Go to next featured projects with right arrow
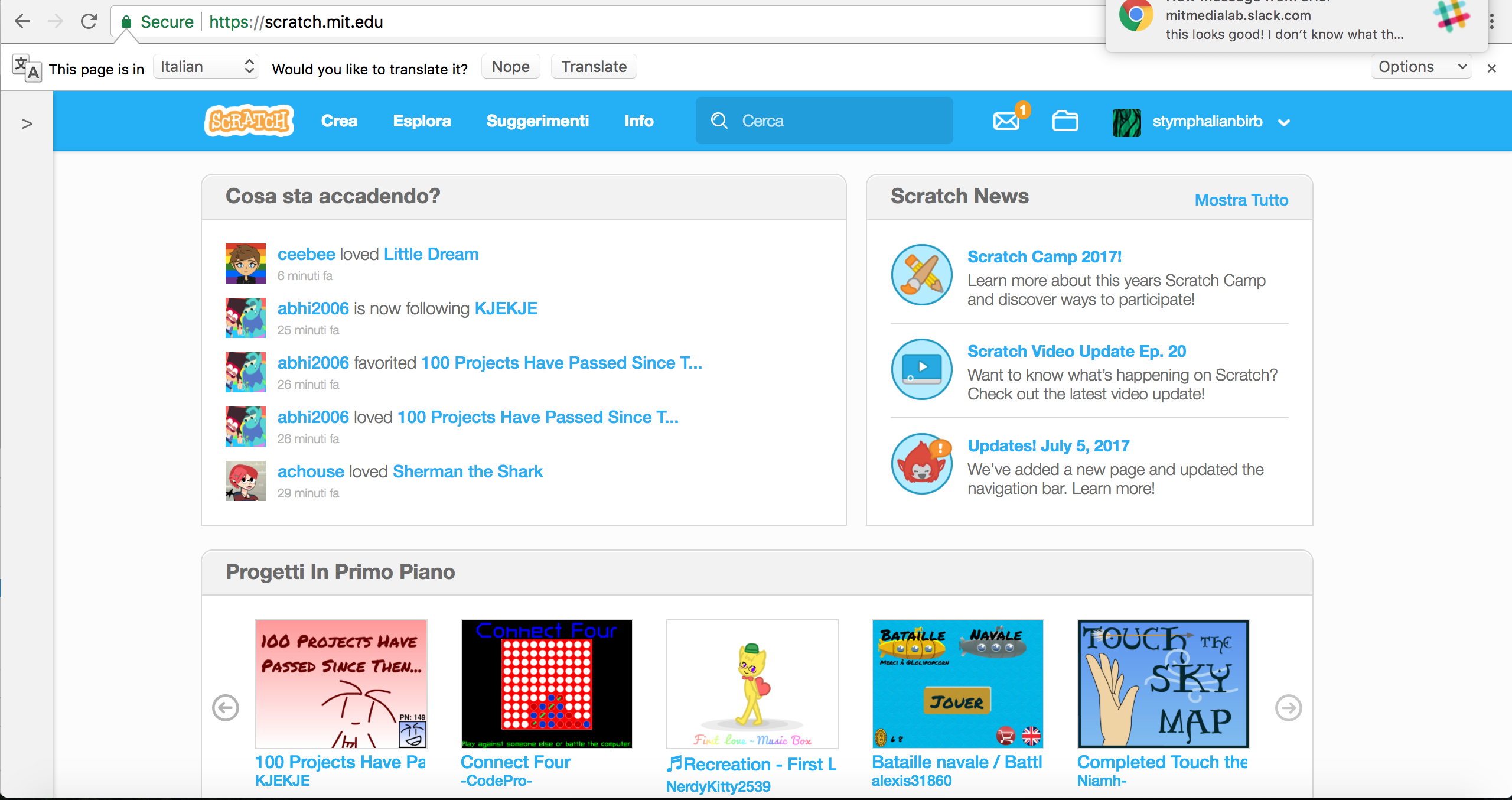Viewport: 1512px width, 800px height. pos(1289,707)
